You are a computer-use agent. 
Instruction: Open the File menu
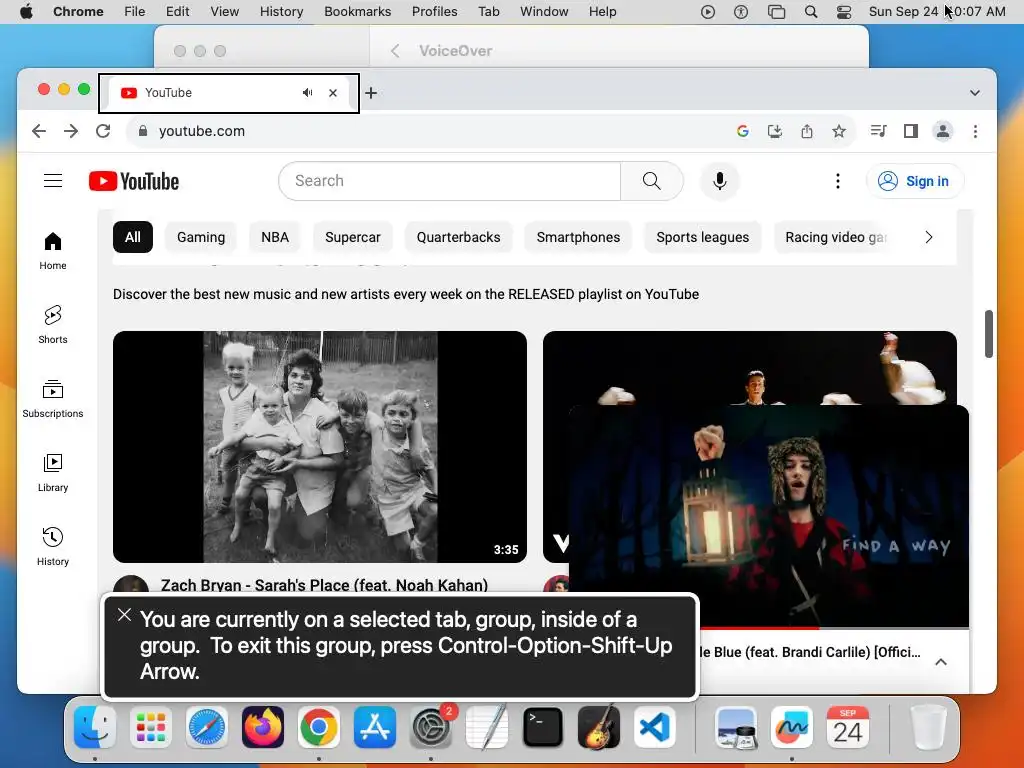pyautogui.click(x=135, y=11)
